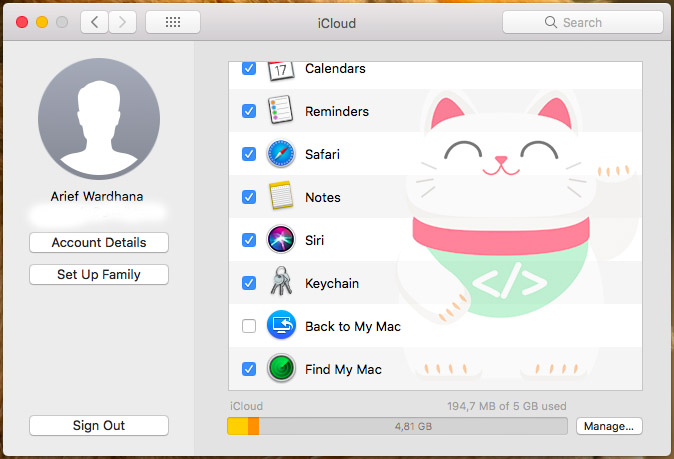The width and height of the screenshot is (674, 459).
Task: Open Account Details
Action: (99, 242)
